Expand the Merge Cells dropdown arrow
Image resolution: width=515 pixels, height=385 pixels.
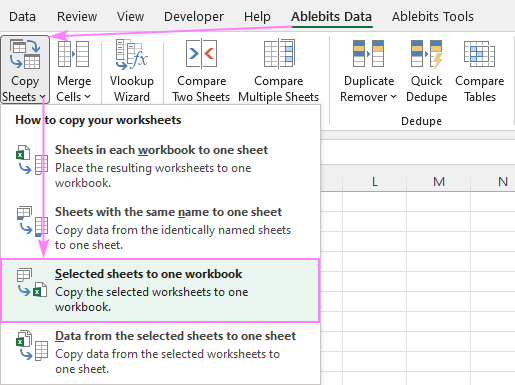[x=88, y=97]
